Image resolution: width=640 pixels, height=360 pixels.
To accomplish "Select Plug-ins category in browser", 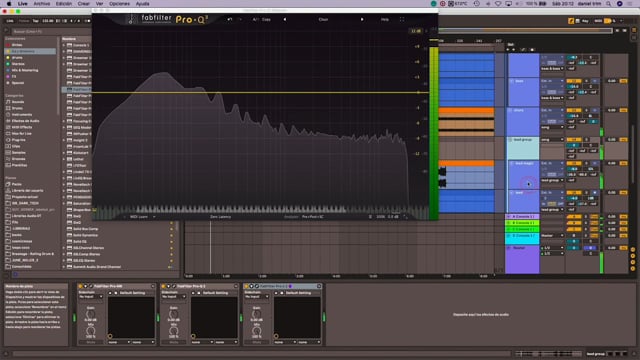I will pos(18,140).
